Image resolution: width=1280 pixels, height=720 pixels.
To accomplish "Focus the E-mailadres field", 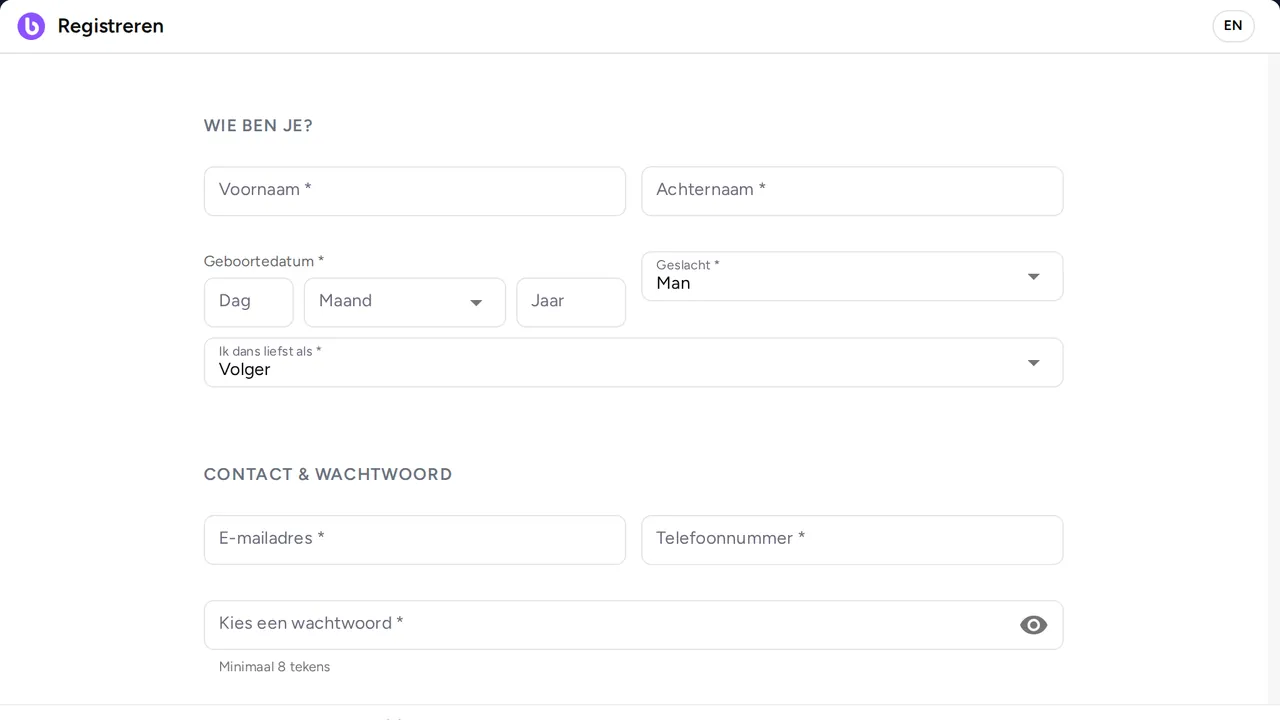I will tap(415, 540).
